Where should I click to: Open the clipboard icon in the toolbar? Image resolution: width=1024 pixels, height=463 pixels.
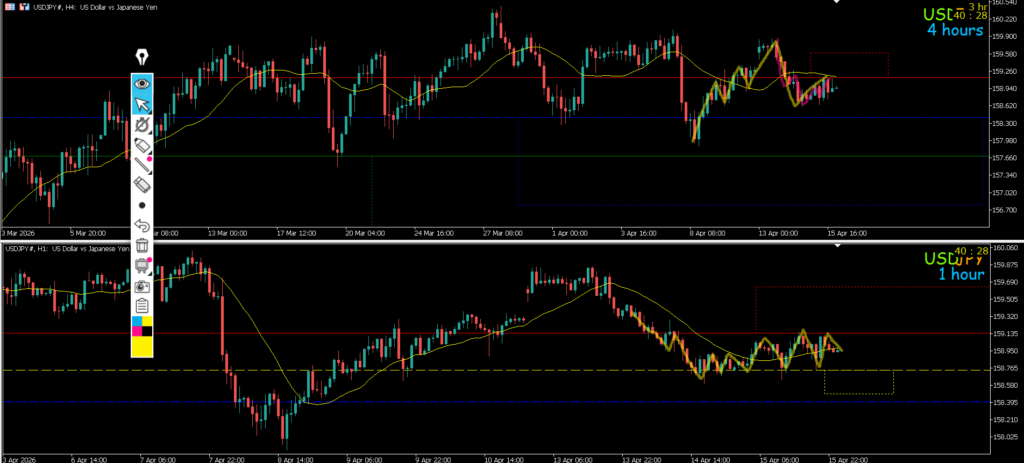pyautogui.click(x=142, y=306)
